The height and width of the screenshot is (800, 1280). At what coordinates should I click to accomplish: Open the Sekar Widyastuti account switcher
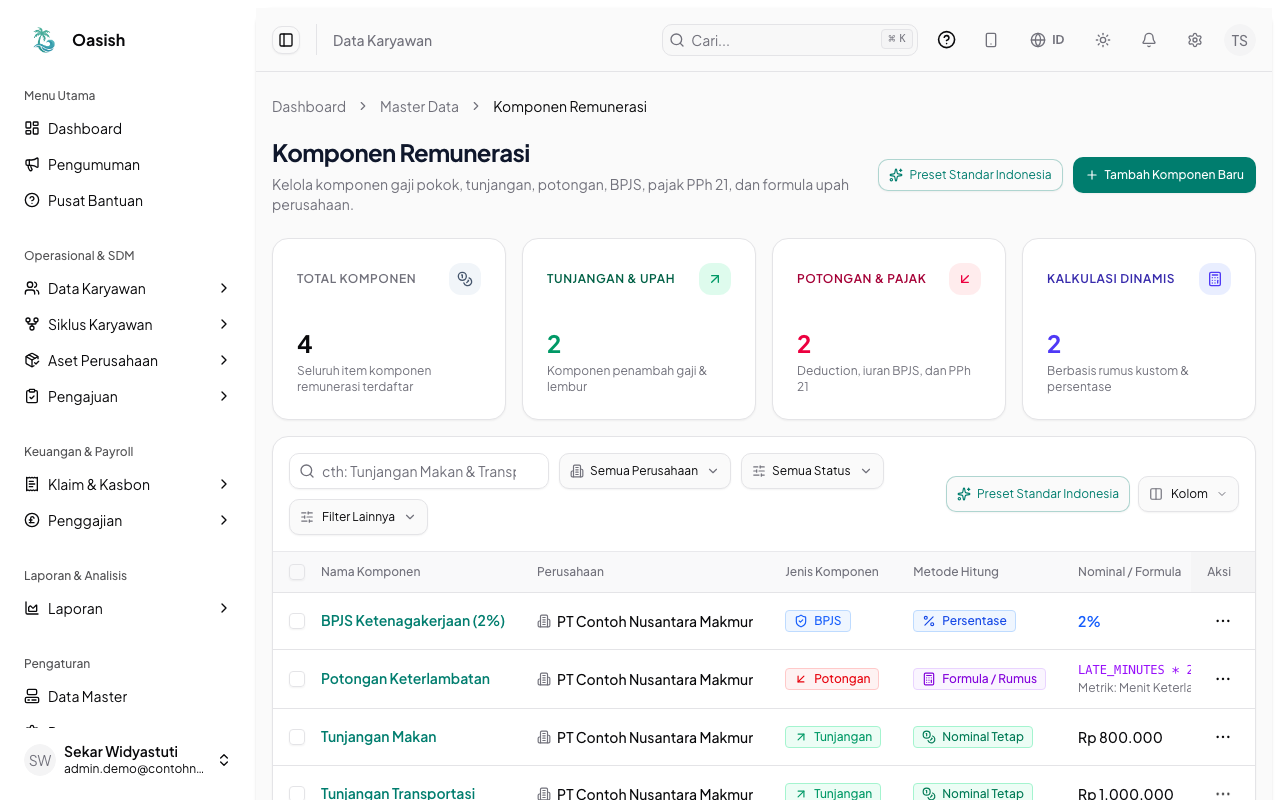click(x=127, y=760)
